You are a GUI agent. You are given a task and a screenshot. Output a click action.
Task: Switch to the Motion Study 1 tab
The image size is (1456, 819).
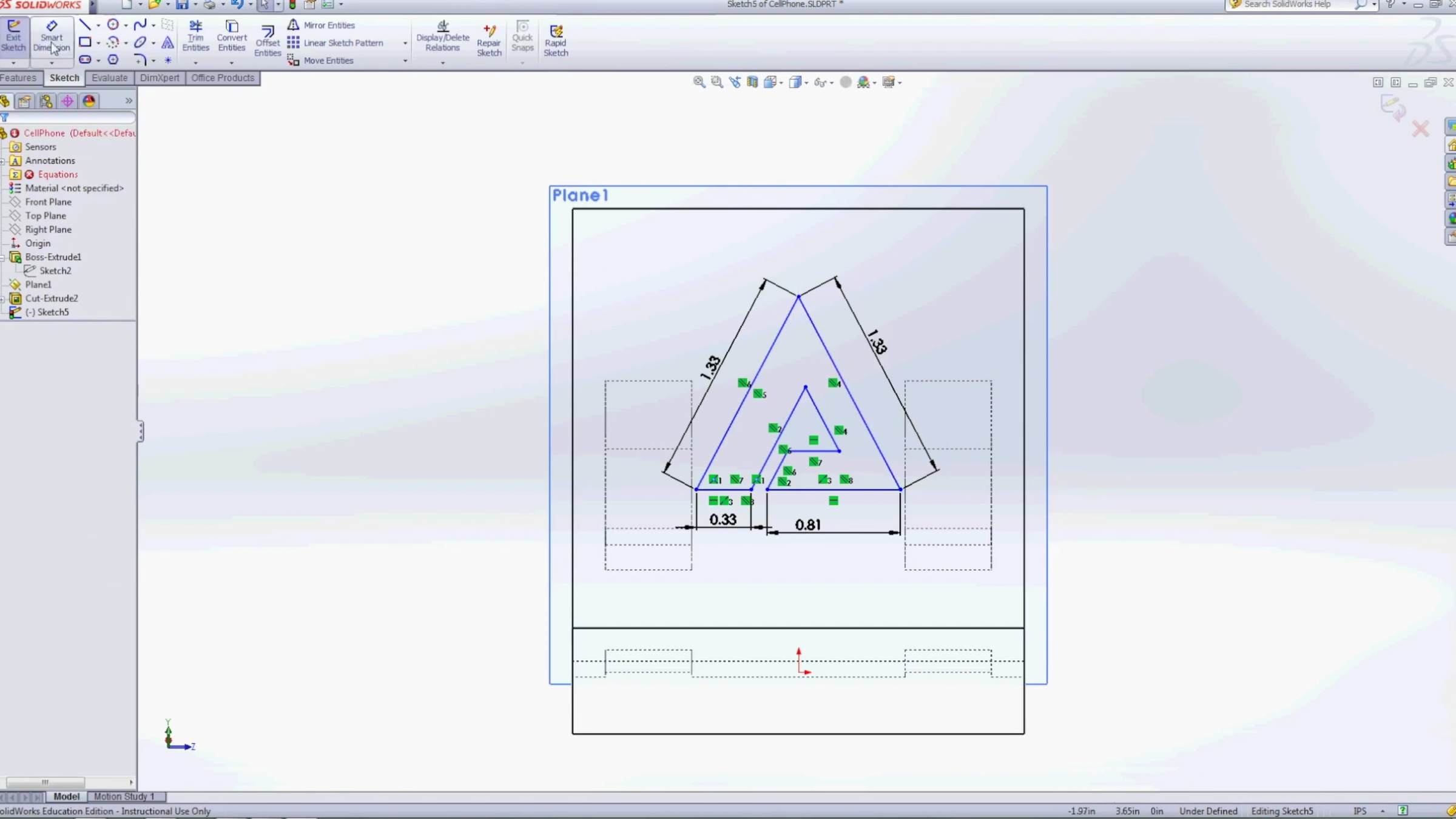pos(124,797)
